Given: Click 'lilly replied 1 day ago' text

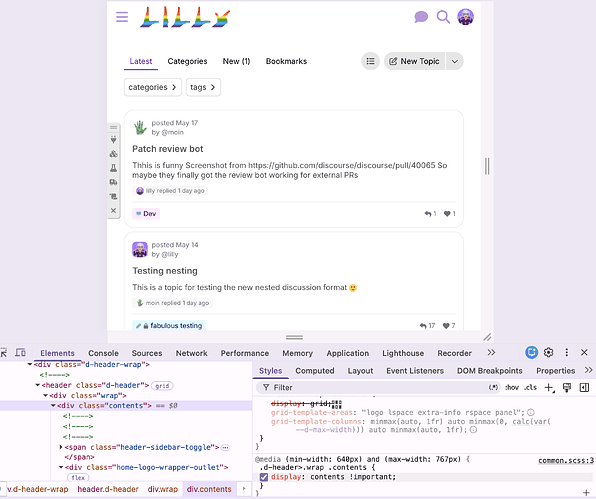Looking at the screenshot, I should 175,191.
